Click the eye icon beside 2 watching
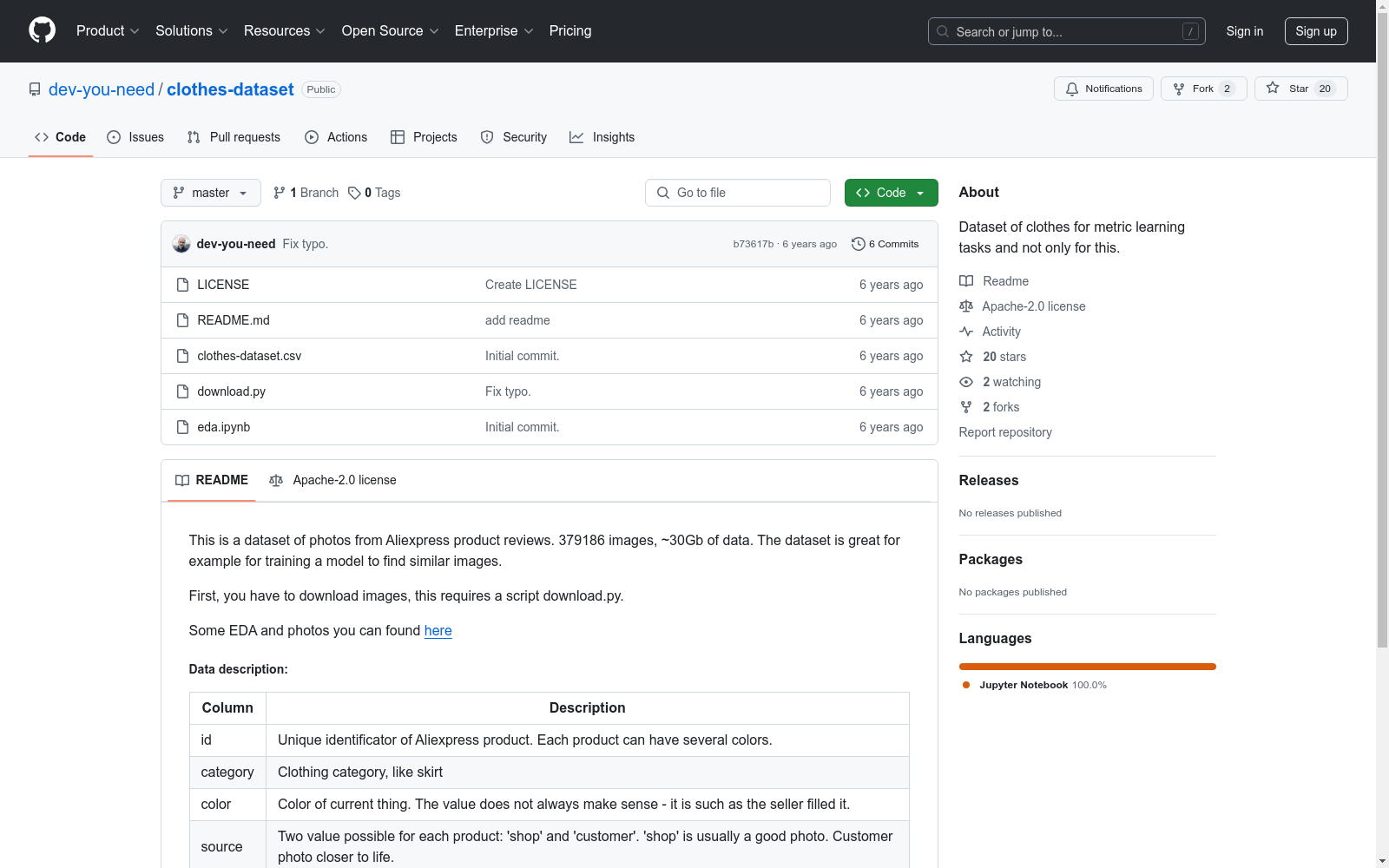The width and height of the screenshot is (1389, 868). (966, 382)
